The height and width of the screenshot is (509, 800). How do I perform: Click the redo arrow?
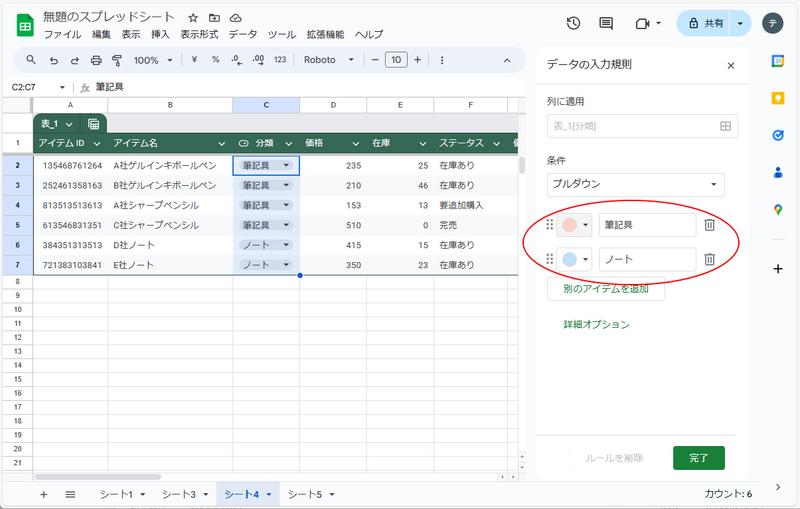(74, 60)
